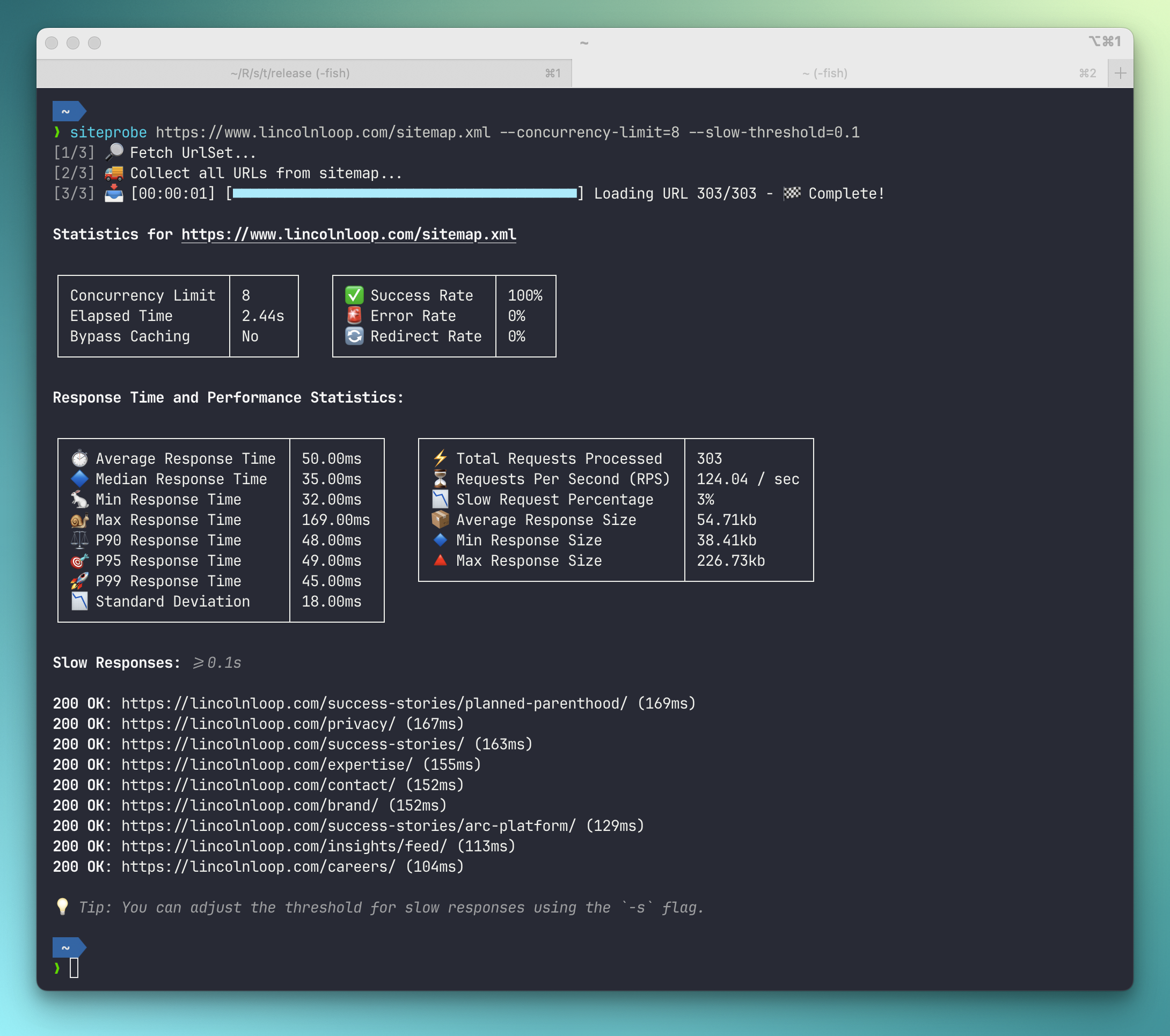This screenshot has width=1170, height=1036.
Task: Click the red triangle Max Response Size icon
Action: [440, 560]
